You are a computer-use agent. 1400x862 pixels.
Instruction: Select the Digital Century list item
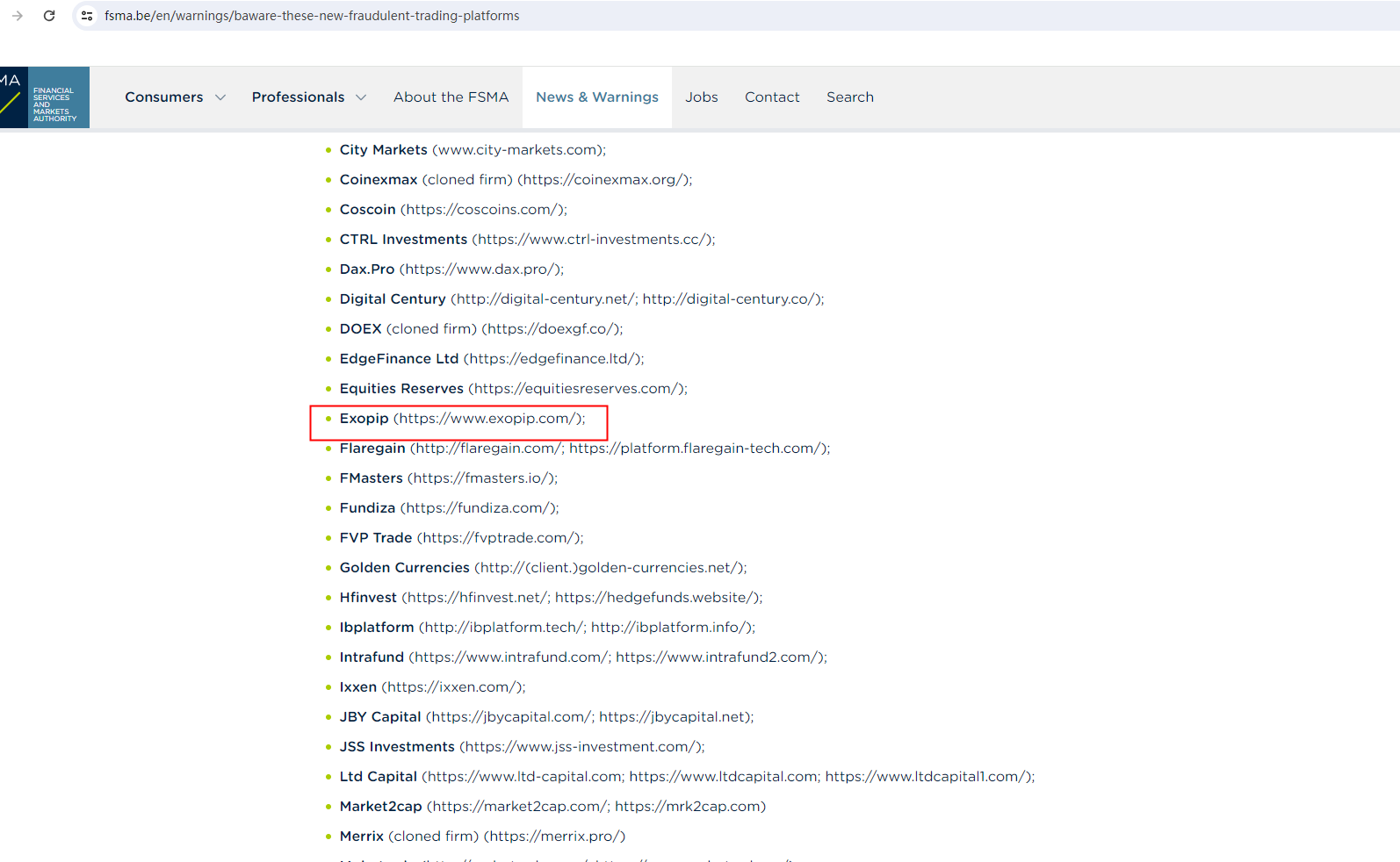tap(581, 299)
